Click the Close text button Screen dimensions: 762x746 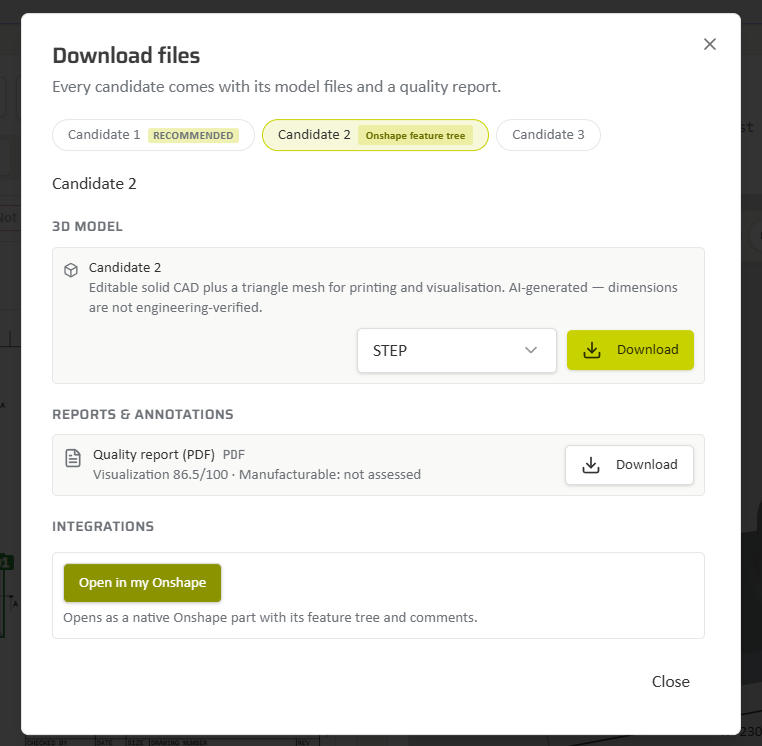point(671,681)
